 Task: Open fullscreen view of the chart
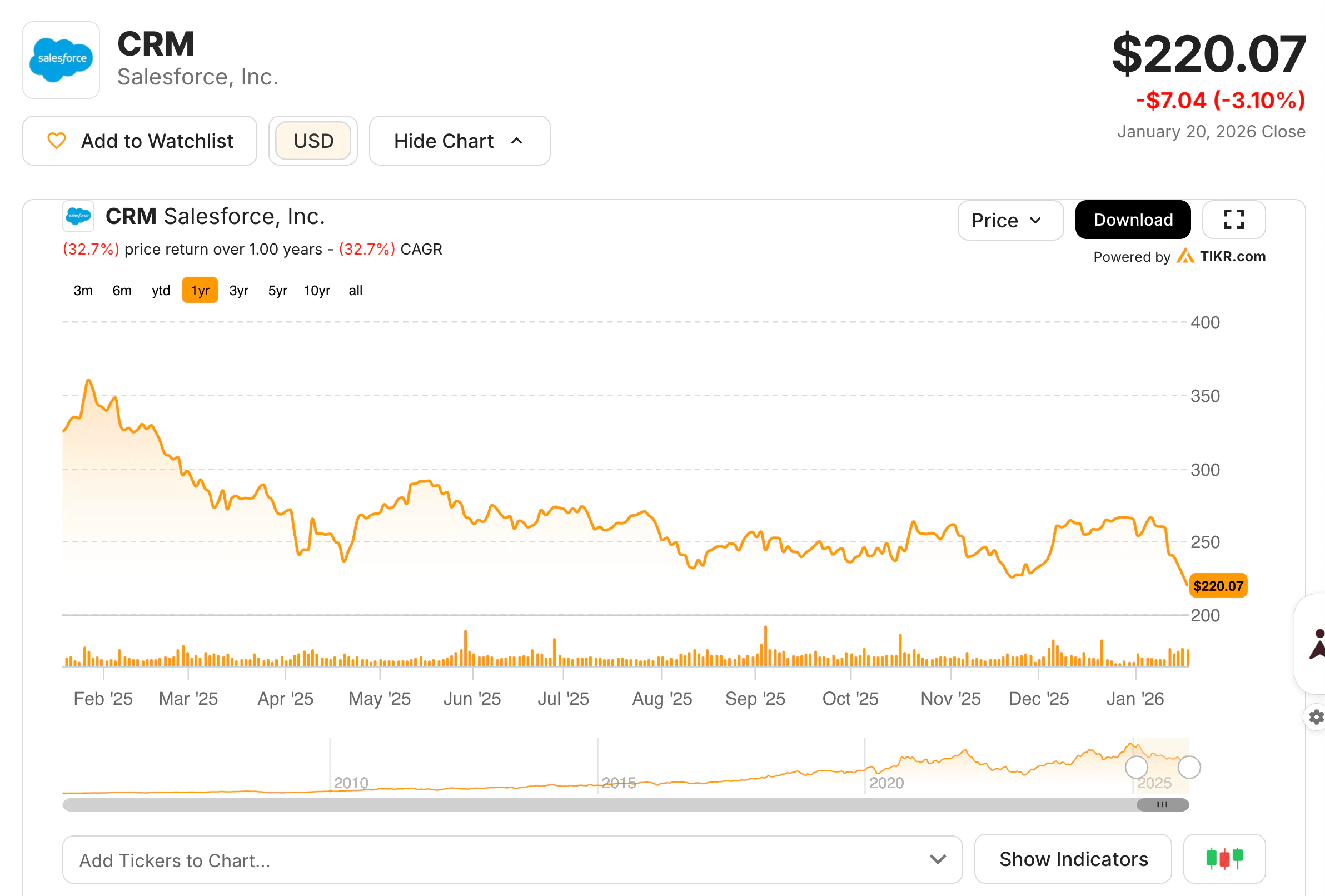pyautogui.click(x=1234, y=220)
